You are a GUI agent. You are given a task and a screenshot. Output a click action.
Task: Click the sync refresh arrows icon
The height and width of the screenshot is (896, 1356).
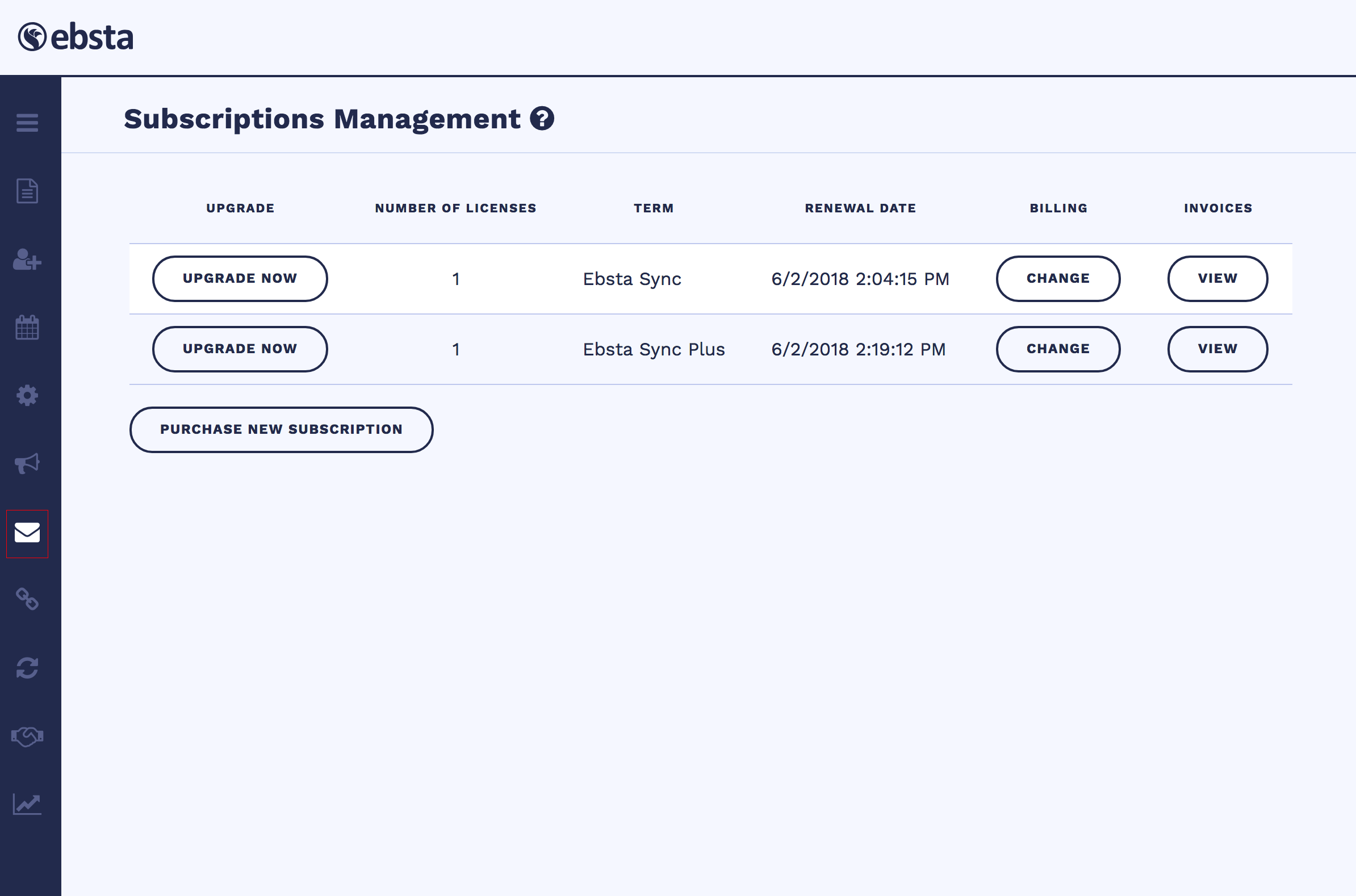[x=27, y=667]
